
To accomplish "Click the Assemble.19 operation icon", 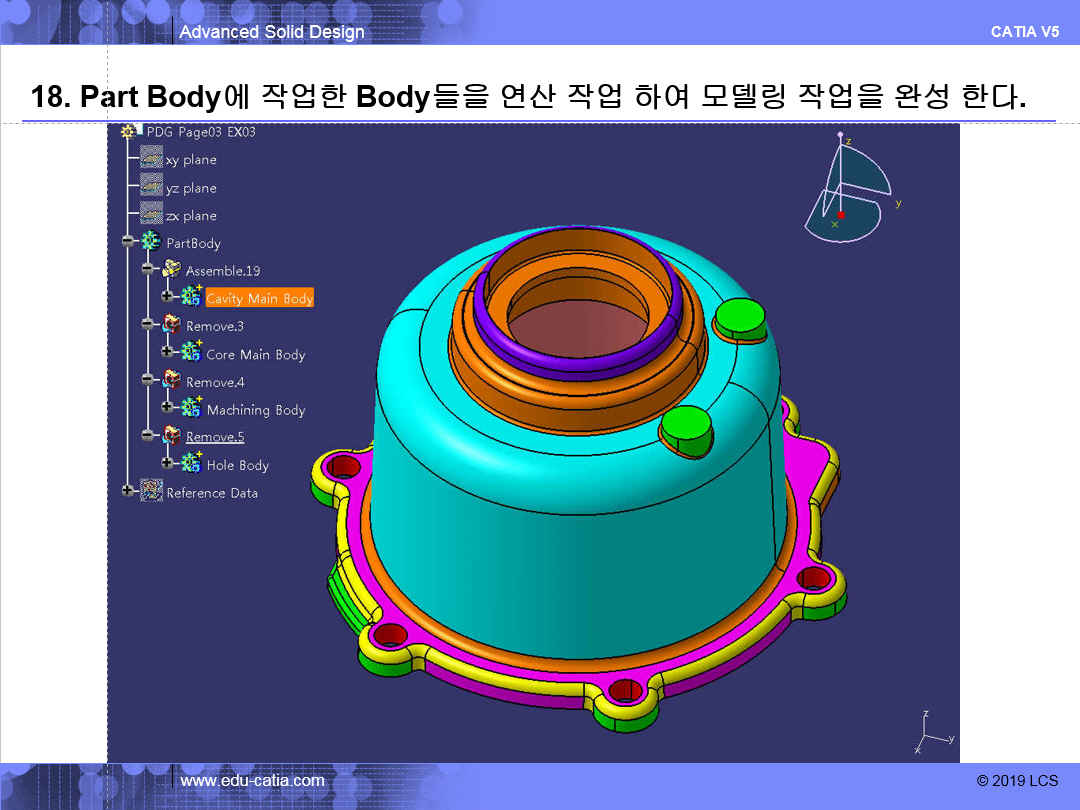I will (x=171, y=270).
